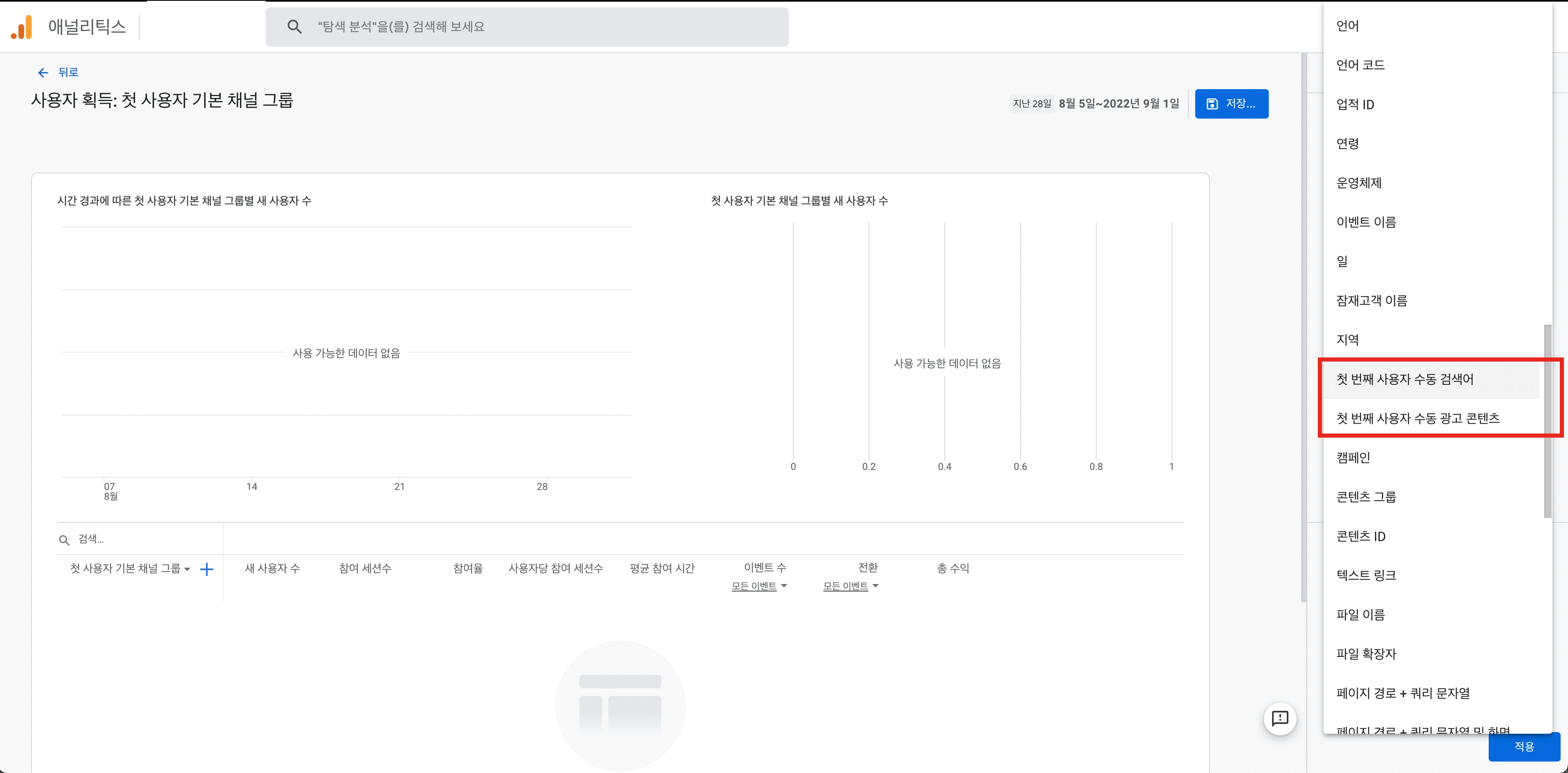
Task: Focus the top search field 탐색 분석
Action: click(x=527, y=27)
